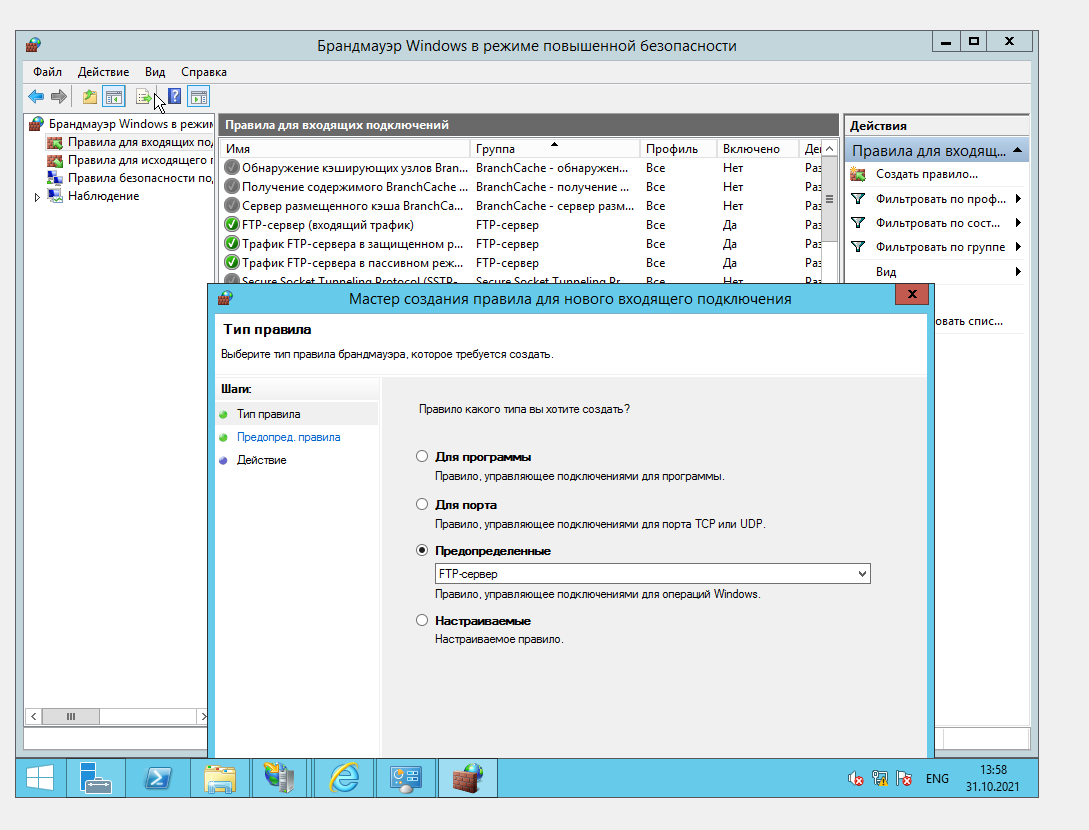Image resolution: width=1089 pixels, height=830 pixels.
Task: Click the network status tray icon
Action: pyautogui.click(x=880, y=779)
